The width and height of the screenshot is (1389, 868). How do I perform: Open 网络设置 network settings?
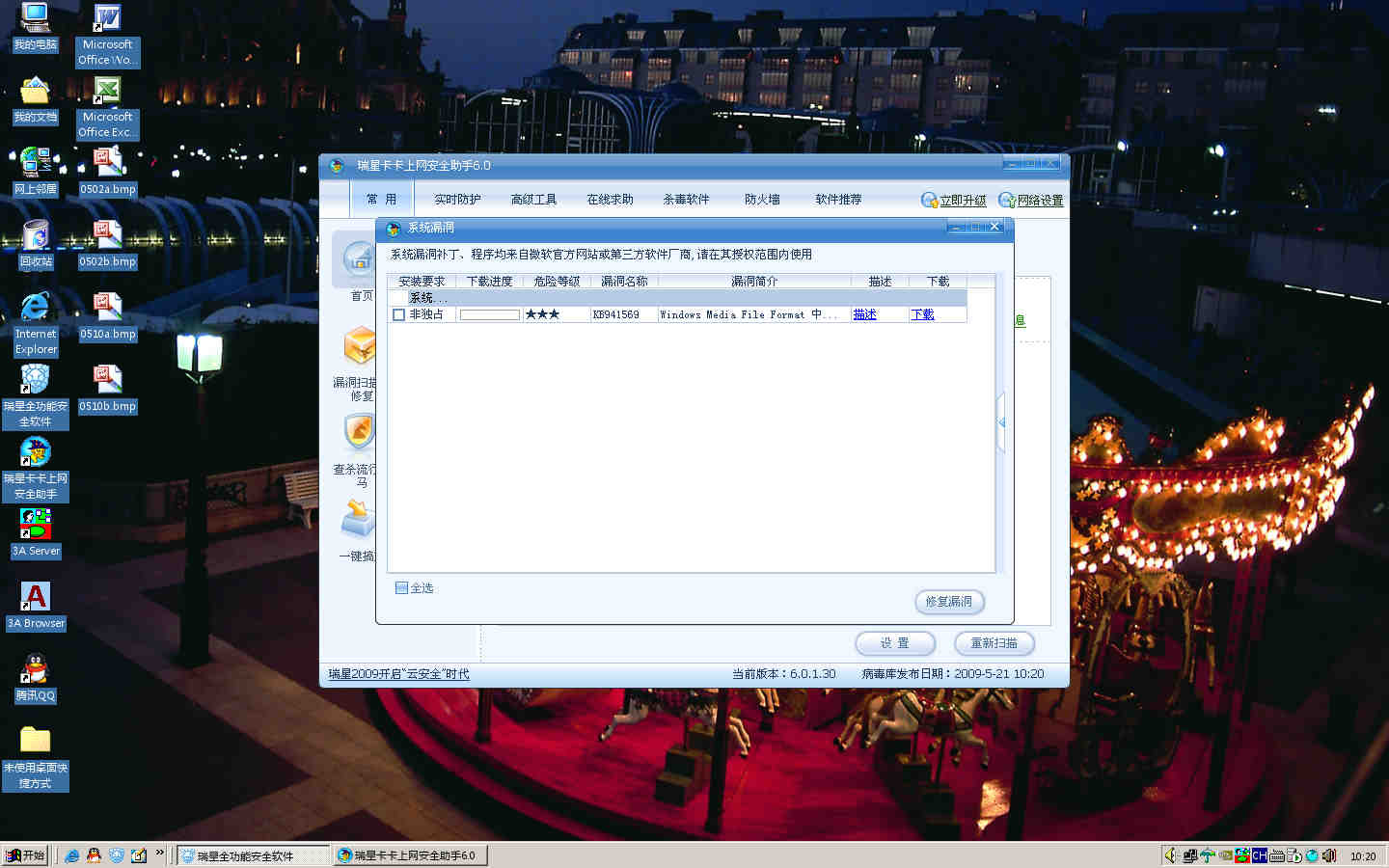(x=1031, y=201)
